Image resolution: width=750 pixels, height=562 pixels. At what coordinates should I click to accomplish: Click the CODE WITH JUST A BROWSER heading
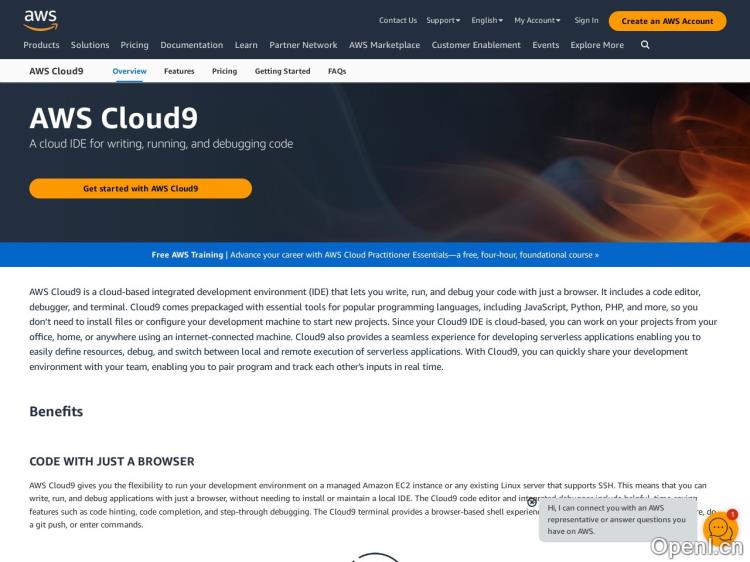click(112, 462)
